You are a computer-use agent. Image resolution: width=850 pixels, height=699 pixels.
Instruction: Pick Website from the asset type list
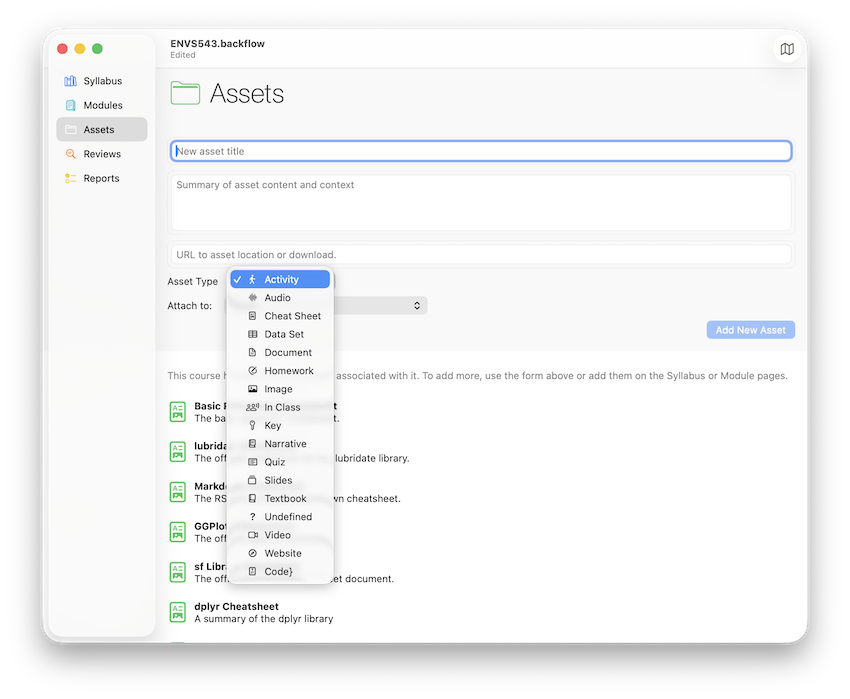point(282,553)
